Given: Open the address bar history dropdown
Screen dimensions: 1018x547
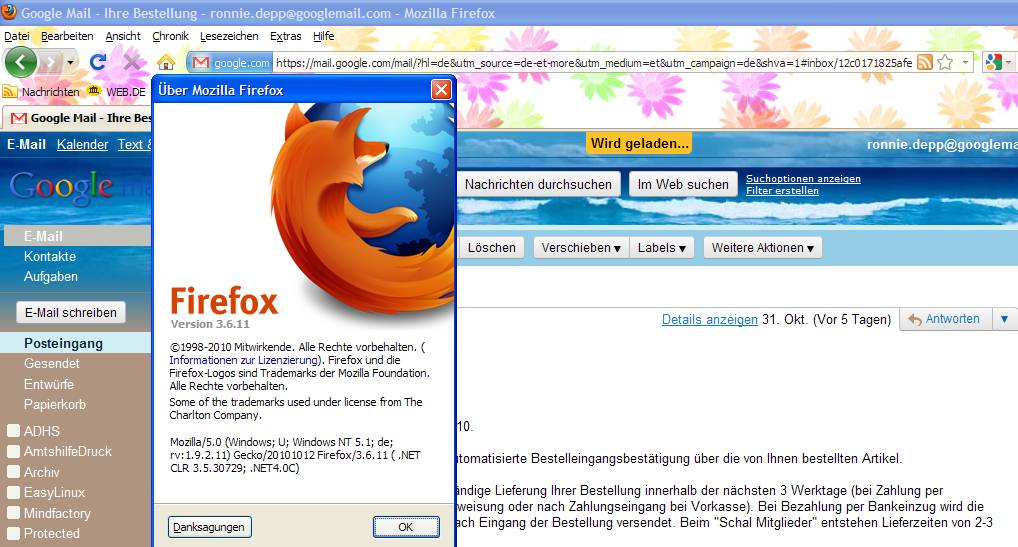Looking at the screenshot, I should [x=965, y=62].
